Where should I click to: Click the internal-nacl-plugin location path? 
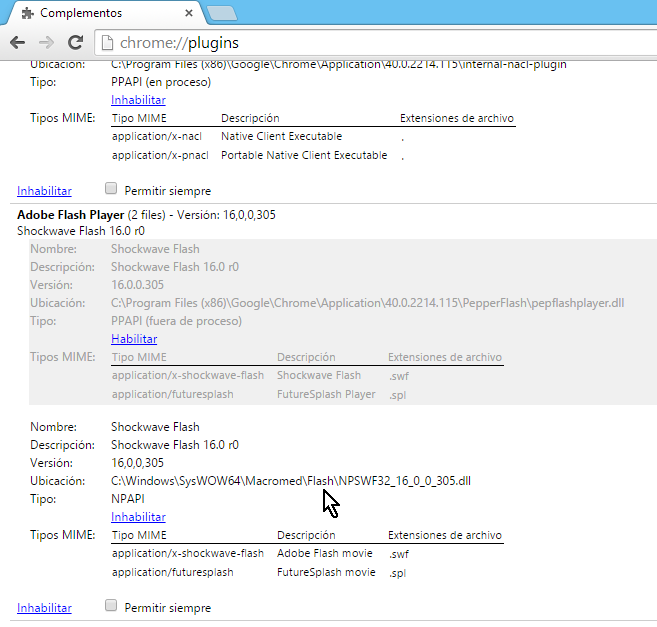(339, 65)
